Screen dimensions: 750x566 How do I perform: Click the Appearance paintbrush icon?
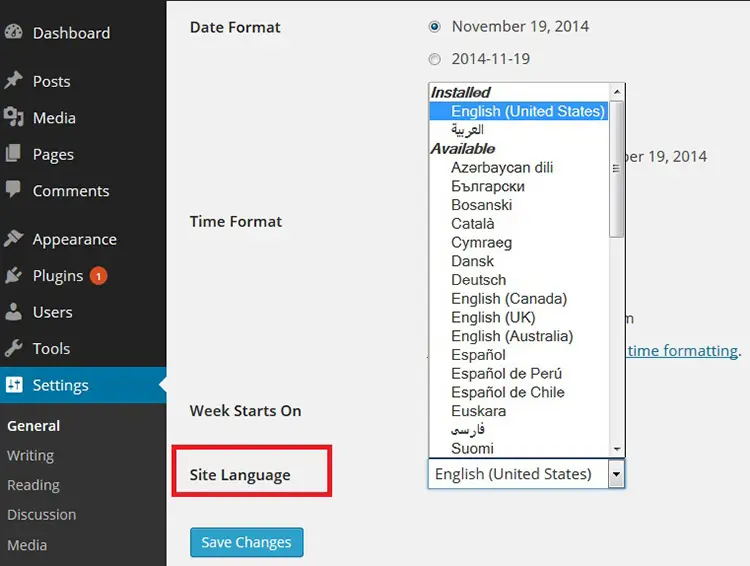(14, 239)
